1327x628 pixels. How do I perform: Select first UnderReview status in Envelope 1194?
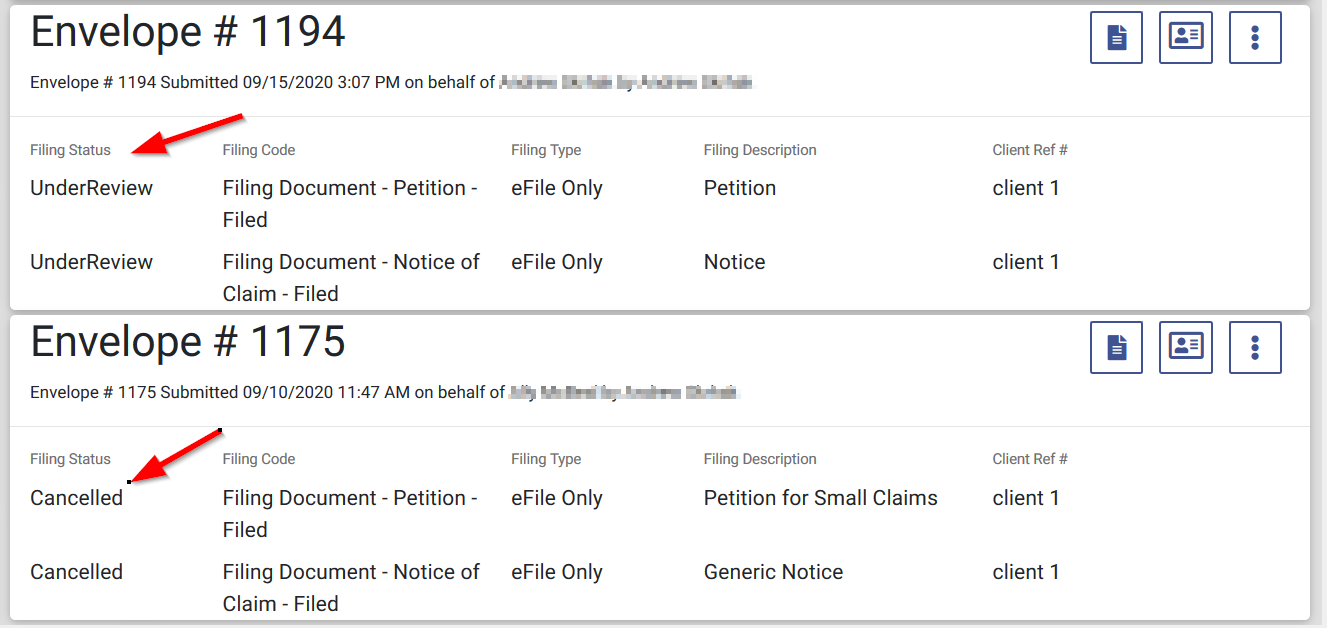click(x=91, y=188)
